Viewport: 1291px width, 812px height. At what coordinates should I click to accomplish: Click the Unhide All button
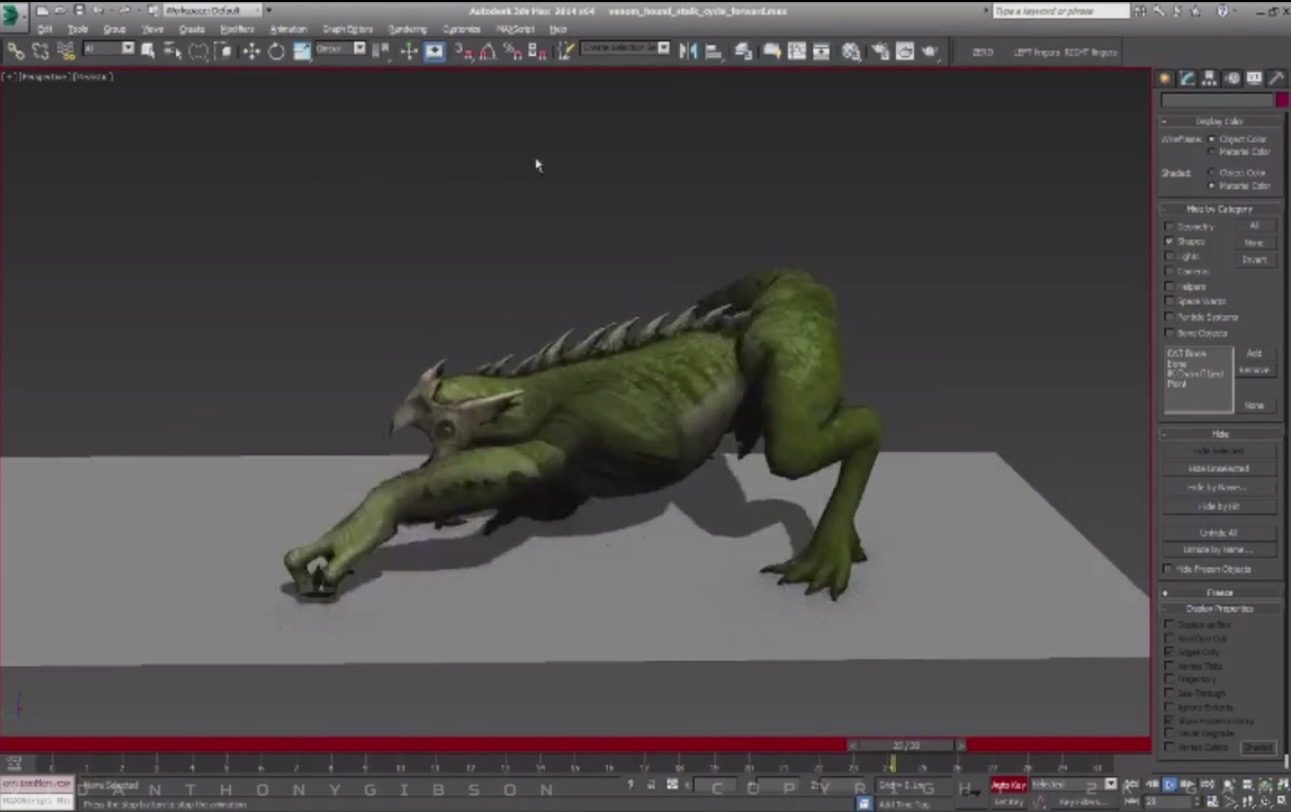coord(1218,533)
